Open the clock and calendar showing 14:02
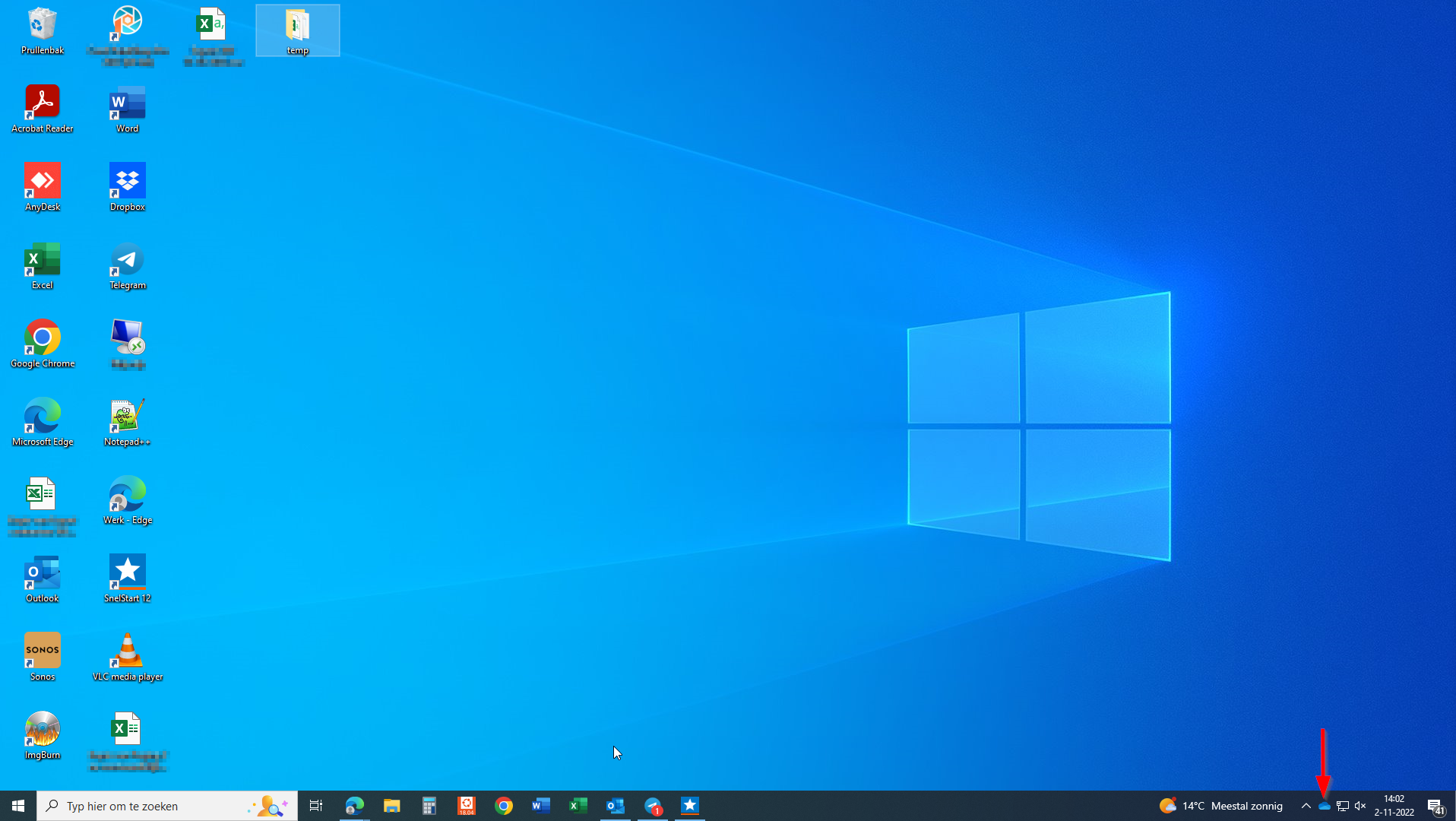Image resolution: width=1456 pixels, height=821 pixels. [x=1394, y=806]
